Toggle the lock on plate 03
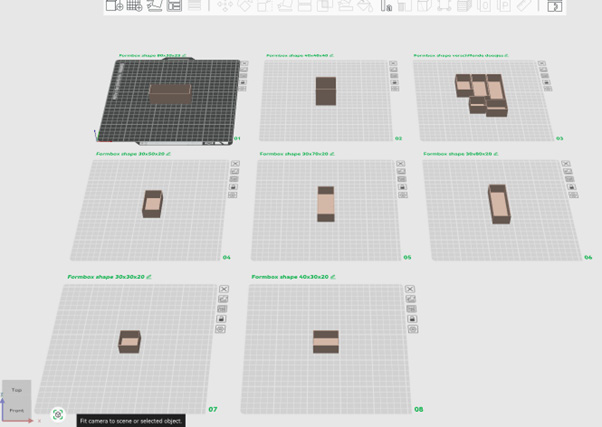 click(547, 82)
